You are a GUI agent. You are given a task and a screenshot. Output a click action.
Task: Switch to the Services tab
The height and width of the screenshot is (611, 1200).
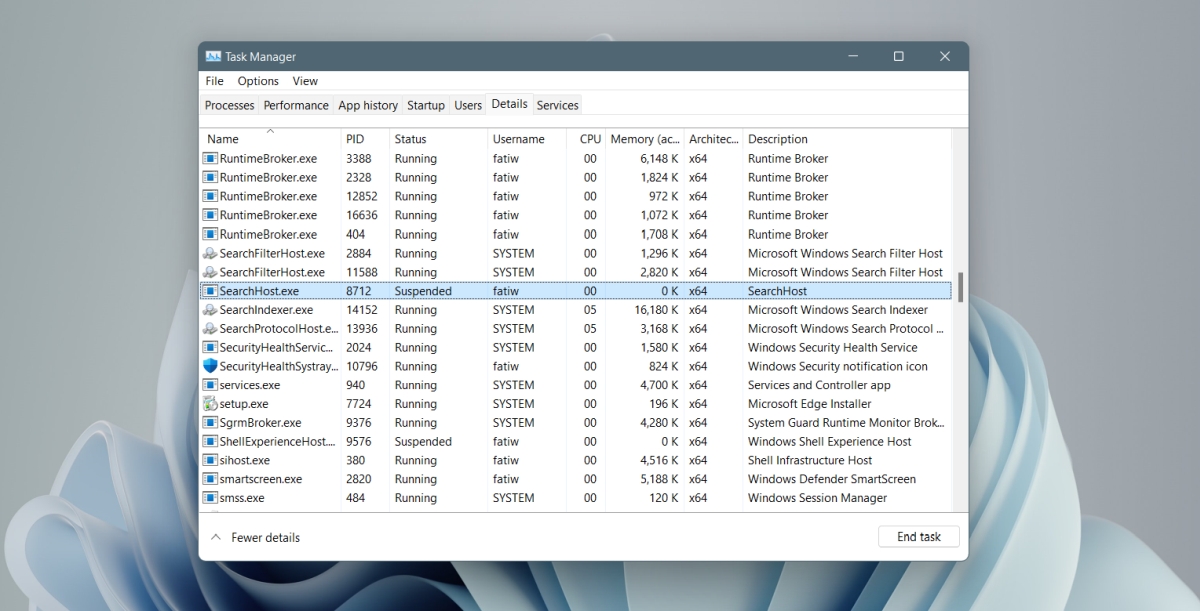pos(558,105)
